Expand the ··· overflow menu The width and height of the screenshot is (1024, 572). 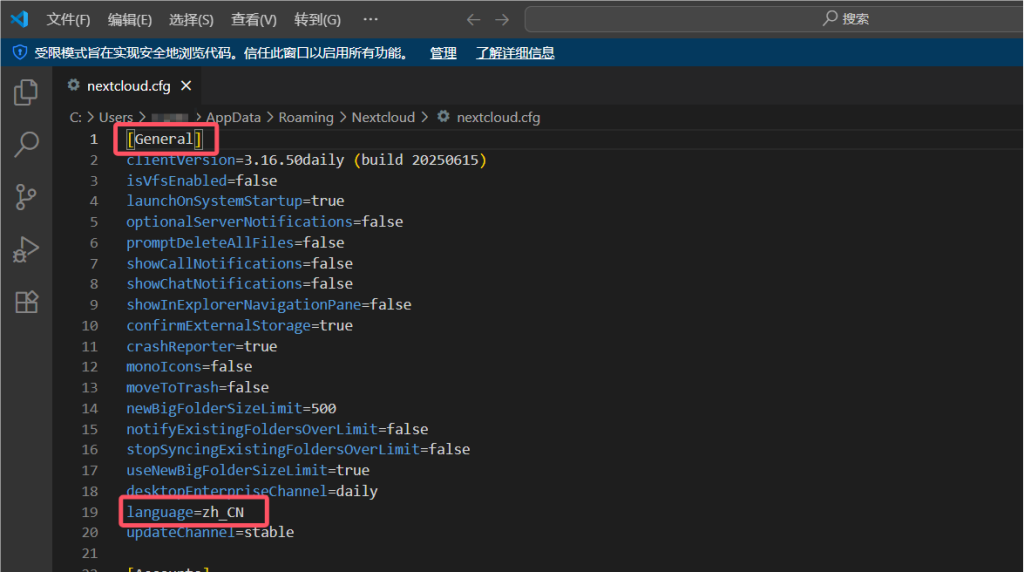tap(370, 19)
